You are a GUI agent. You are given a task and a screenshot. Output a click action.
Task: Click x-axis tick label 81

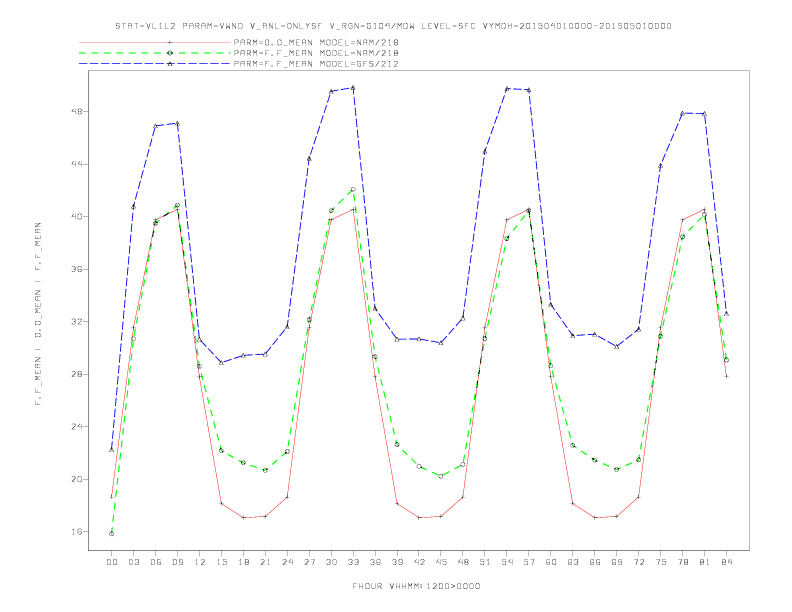(705, 562)
